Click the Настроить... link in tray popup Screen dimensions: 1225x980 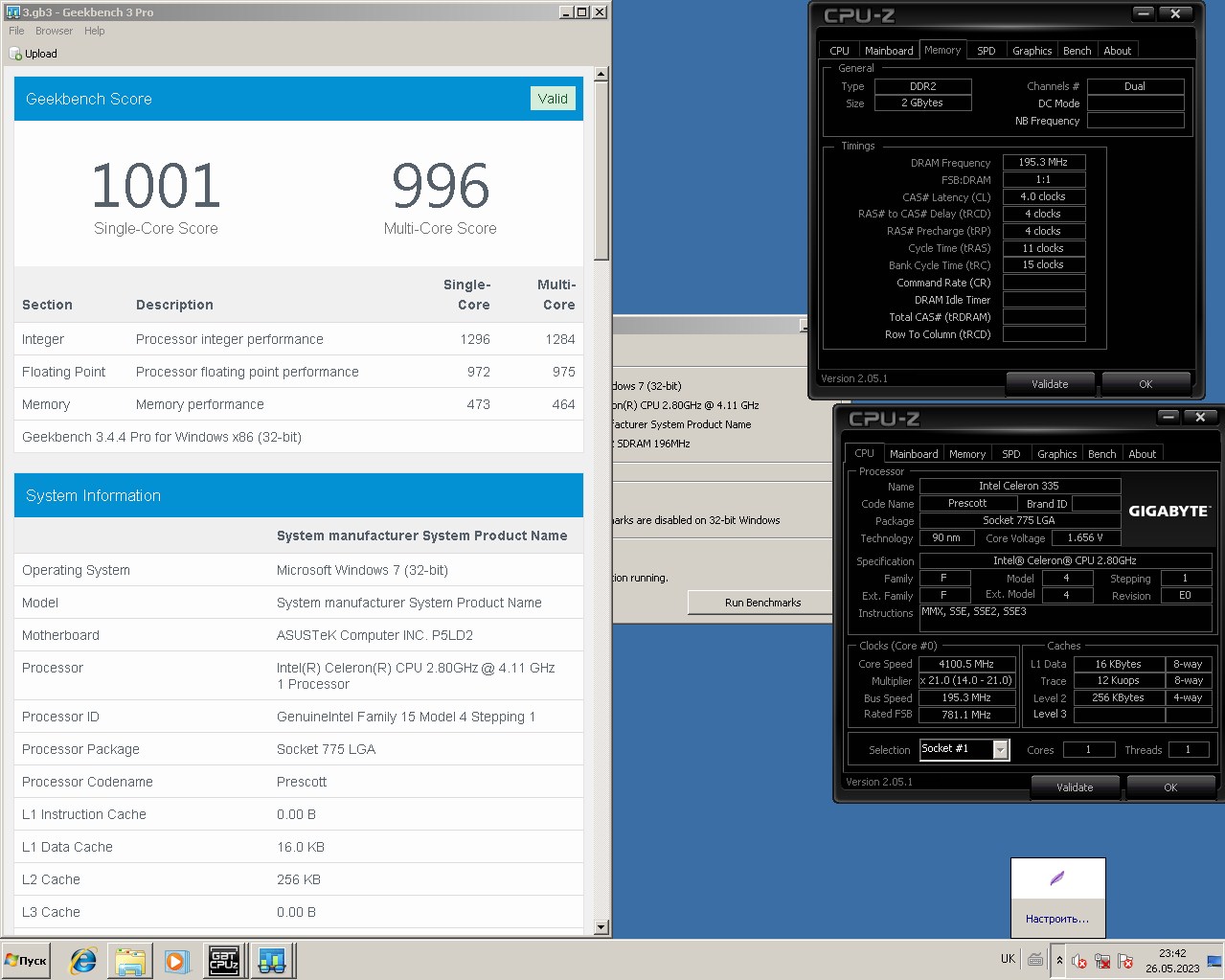pos(1057,919)
